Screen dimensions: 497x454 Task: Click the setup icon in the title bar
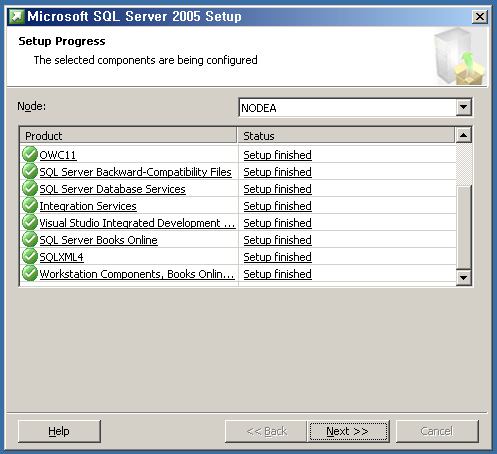[x=16, y=16]
